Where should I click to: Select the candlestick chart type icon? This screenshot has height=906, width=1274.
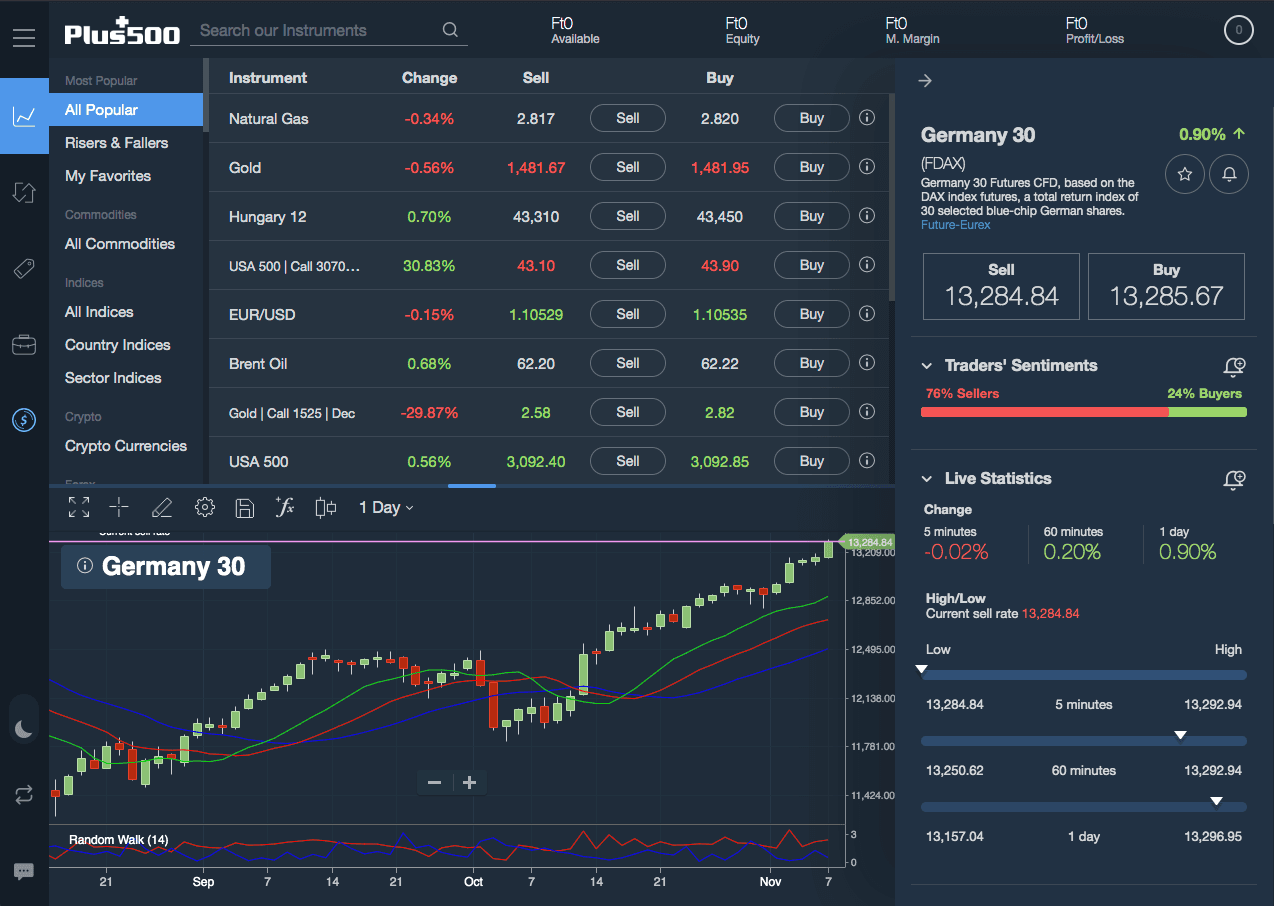pos(324,507)
